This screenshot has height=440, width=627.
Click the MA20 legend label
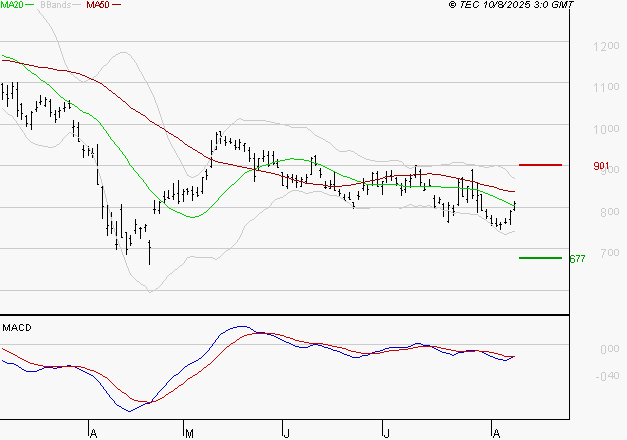(12, 5)
